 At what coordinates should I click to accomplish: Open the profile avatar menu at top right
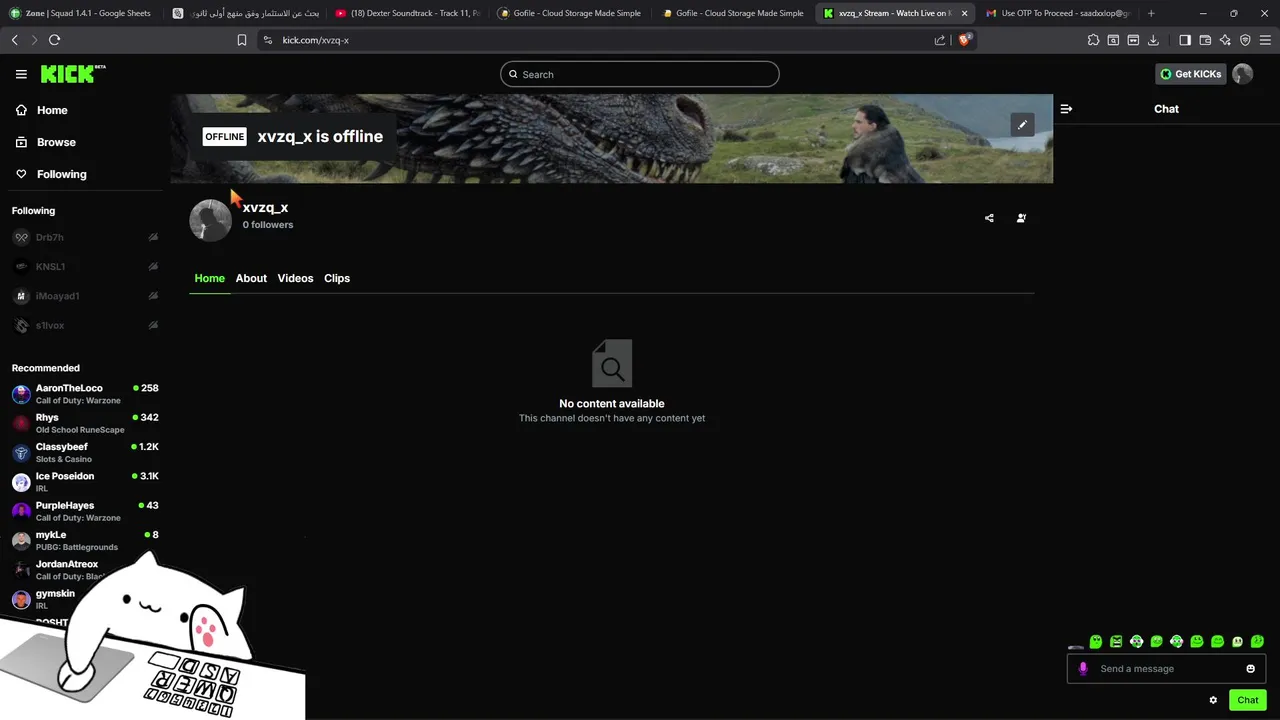tap(1243, 74)
